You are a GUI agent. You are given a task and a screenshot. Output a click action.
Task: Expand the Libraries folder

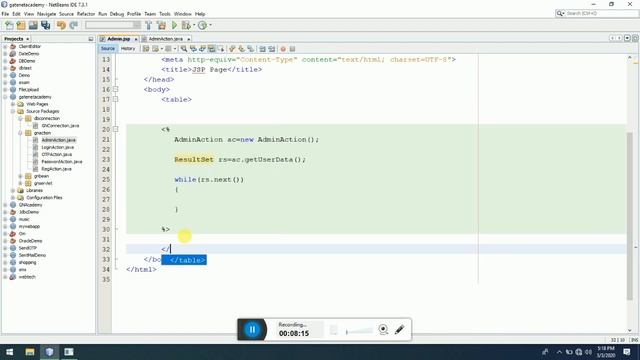point(13,190)
